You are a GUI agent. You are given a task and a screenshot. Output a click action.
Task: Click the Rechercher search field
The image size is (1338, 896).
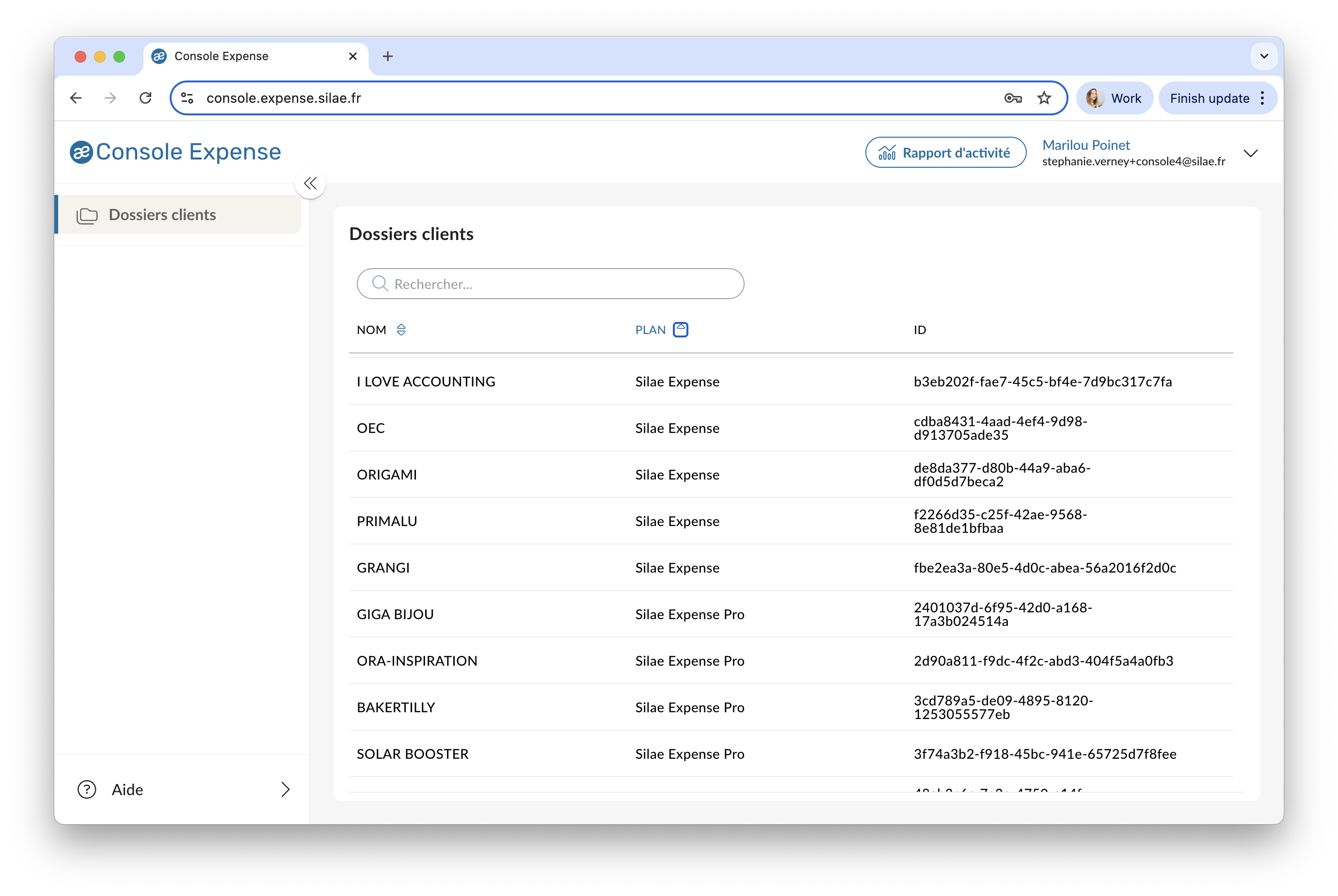click(x=550, y=284)
